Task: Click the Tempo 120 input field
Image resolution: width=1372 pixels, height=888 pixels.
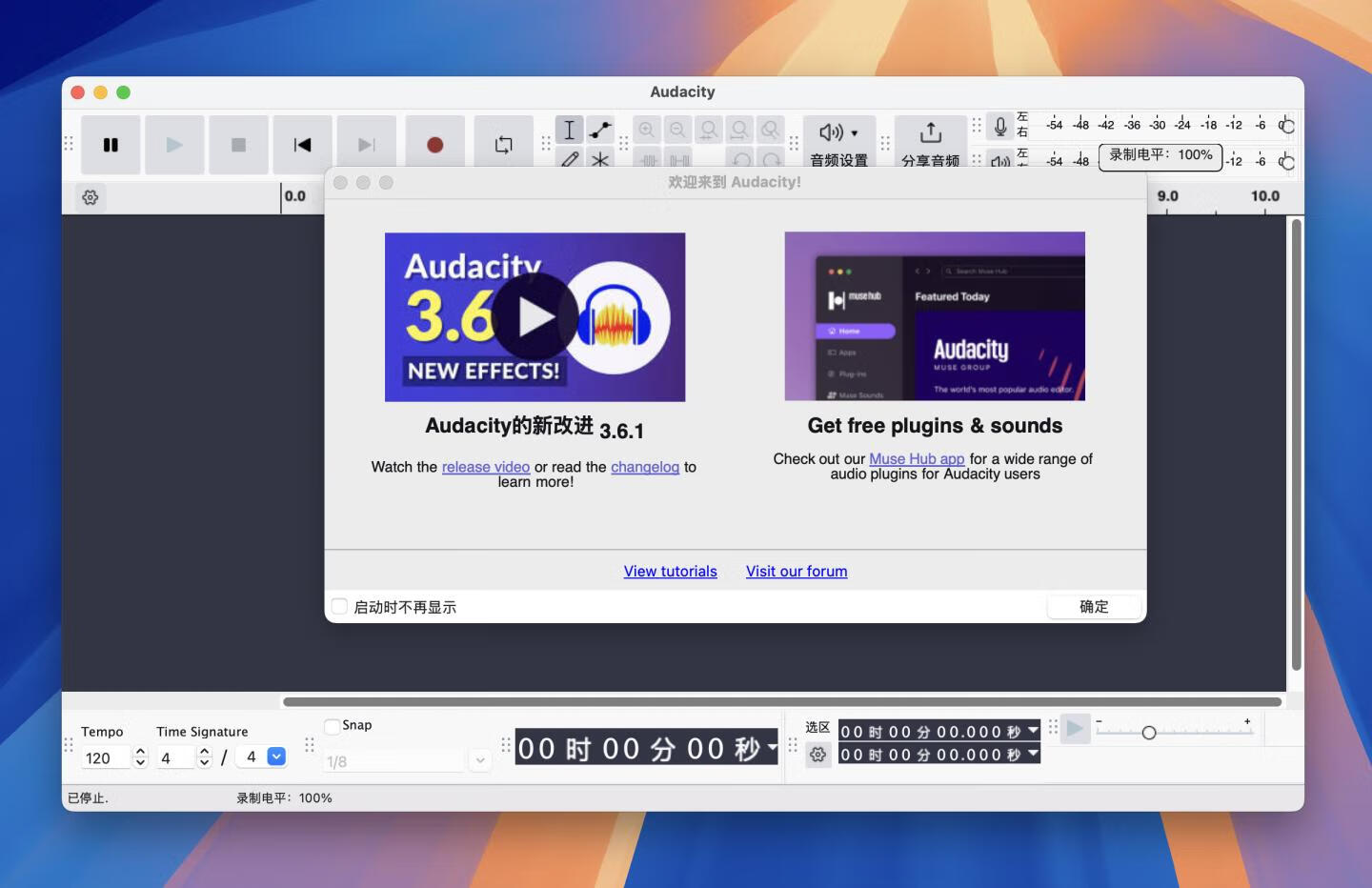Action: click(x=106, y=758)
